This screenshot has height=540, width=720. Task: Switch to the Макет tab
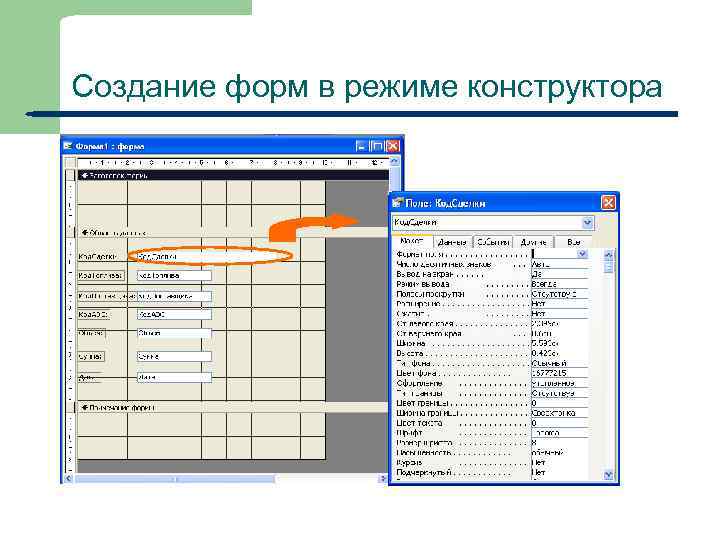[x=412, y=242]
